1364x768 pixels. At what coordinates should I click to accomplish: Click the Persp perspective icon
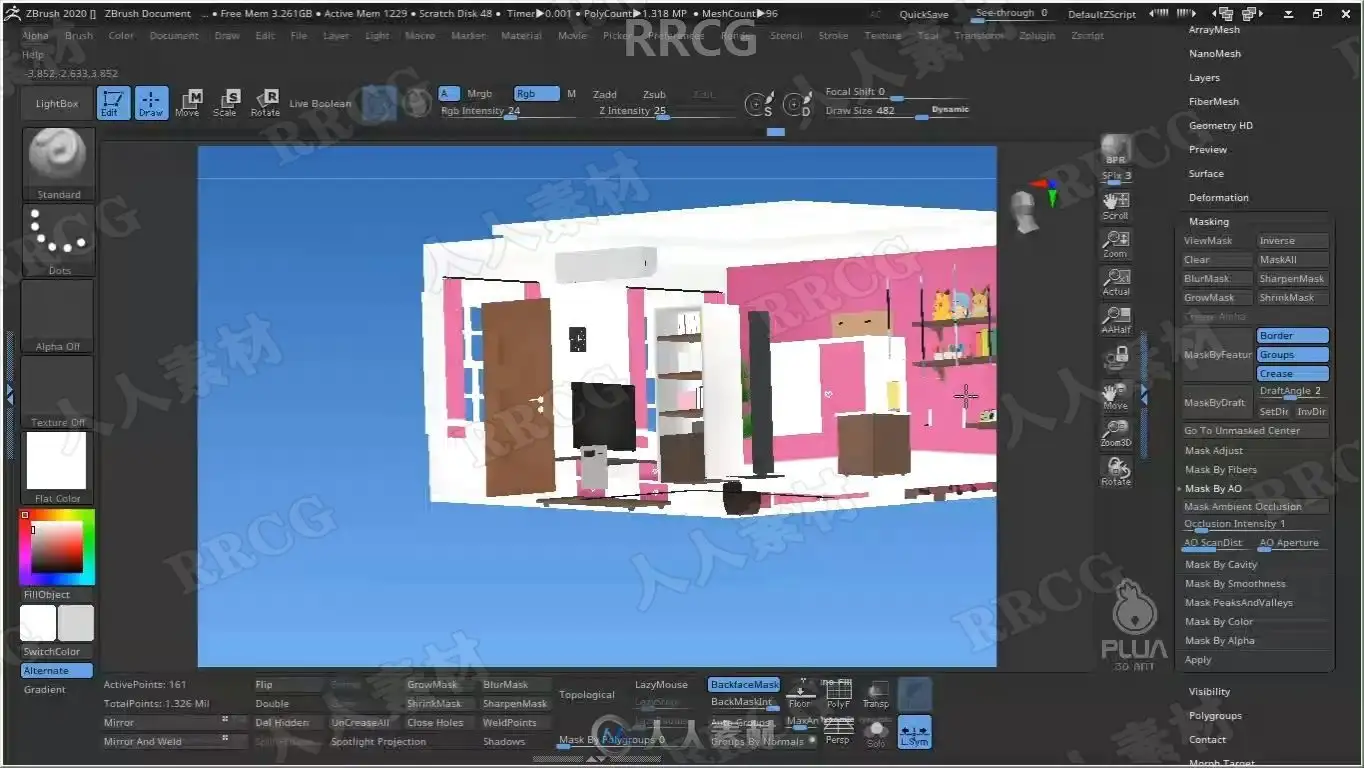[838, 731]
